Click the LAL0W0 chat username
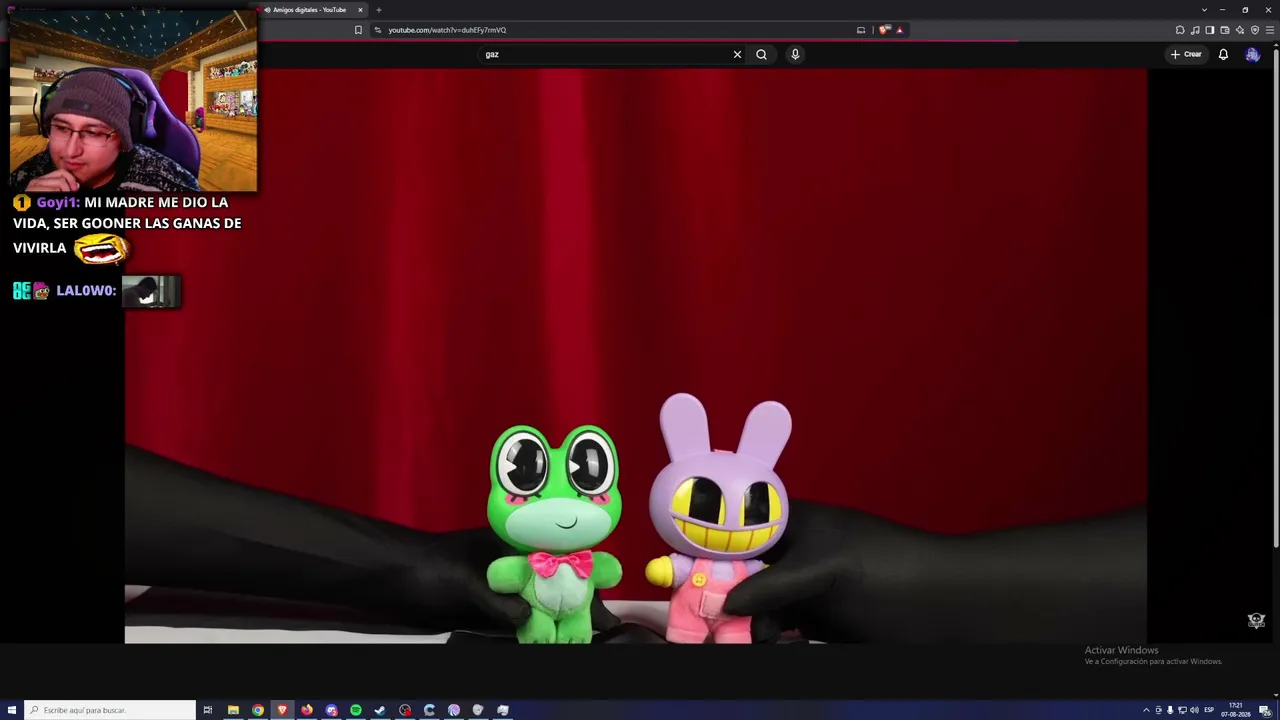The height and width of the screenshot is (720, 1280). click(x=85, y=291)
